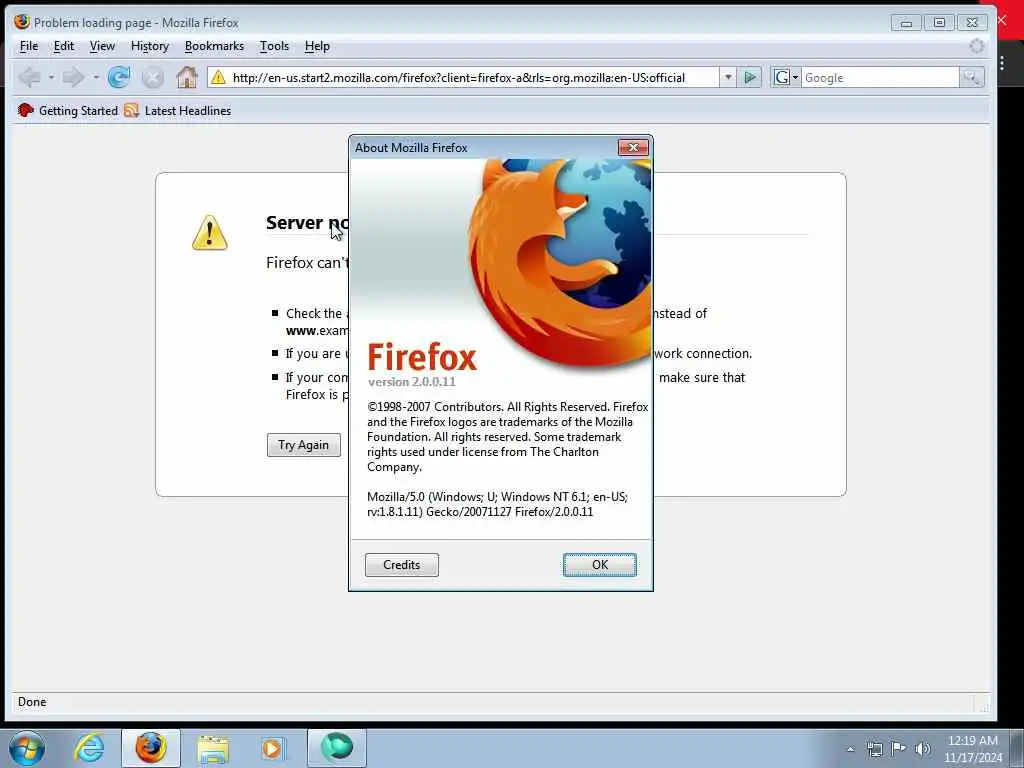Click the Getting Started bookmark icon
Screen dimensions: 1024x768
tap(25, 110)
